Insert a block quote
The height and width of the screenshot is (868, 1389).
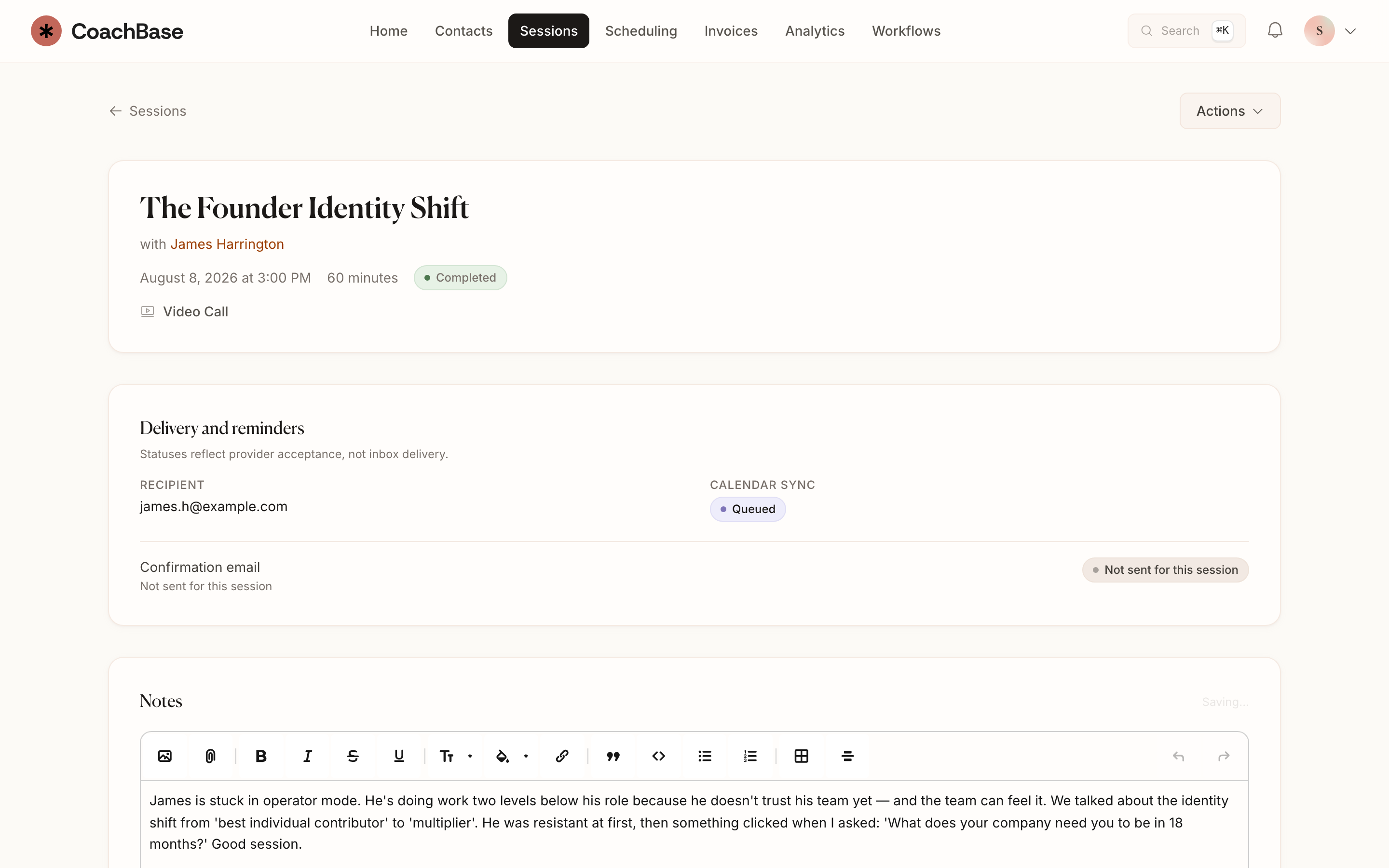click(613, 756)
